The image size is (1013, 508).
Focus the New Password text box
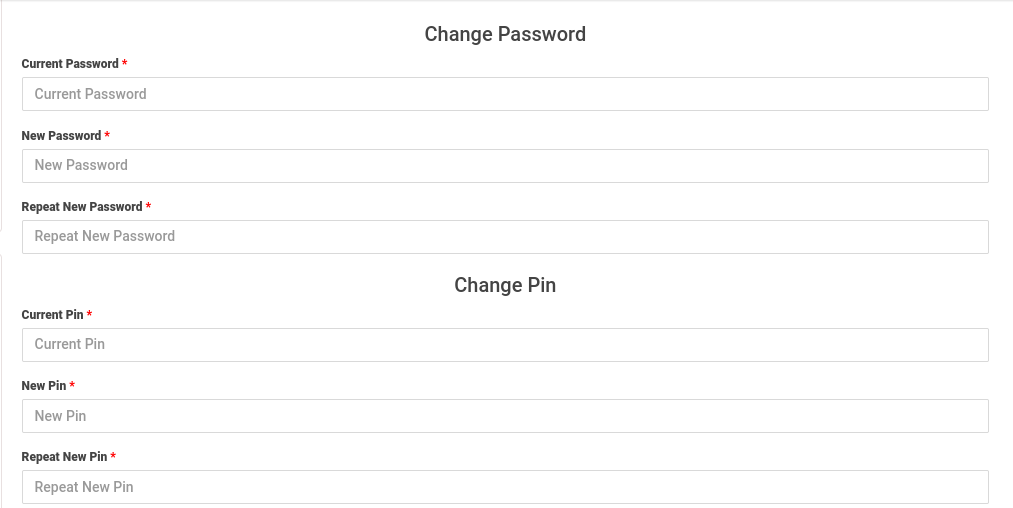[505, 165]
